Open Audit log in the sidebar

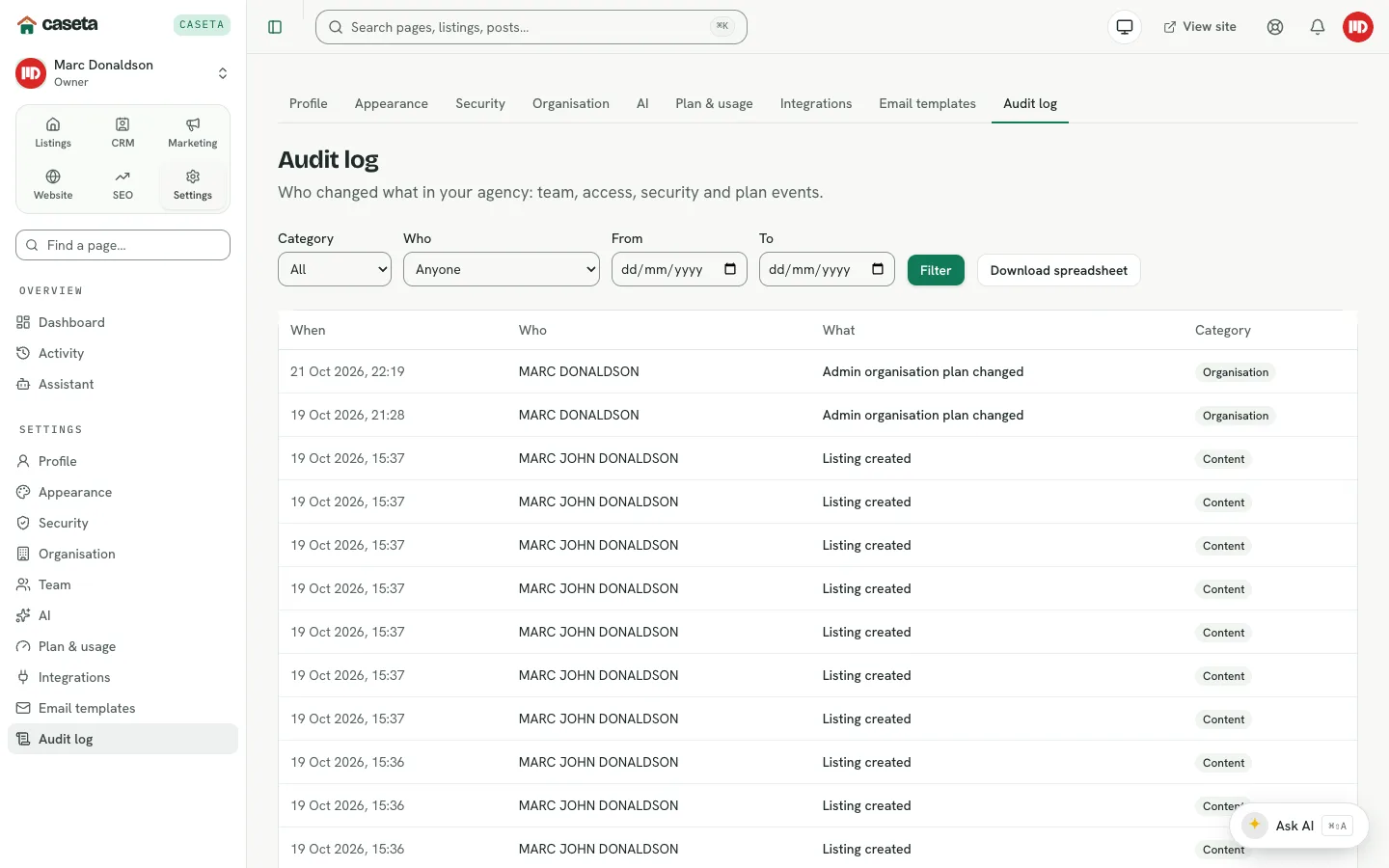click(123, 739)
